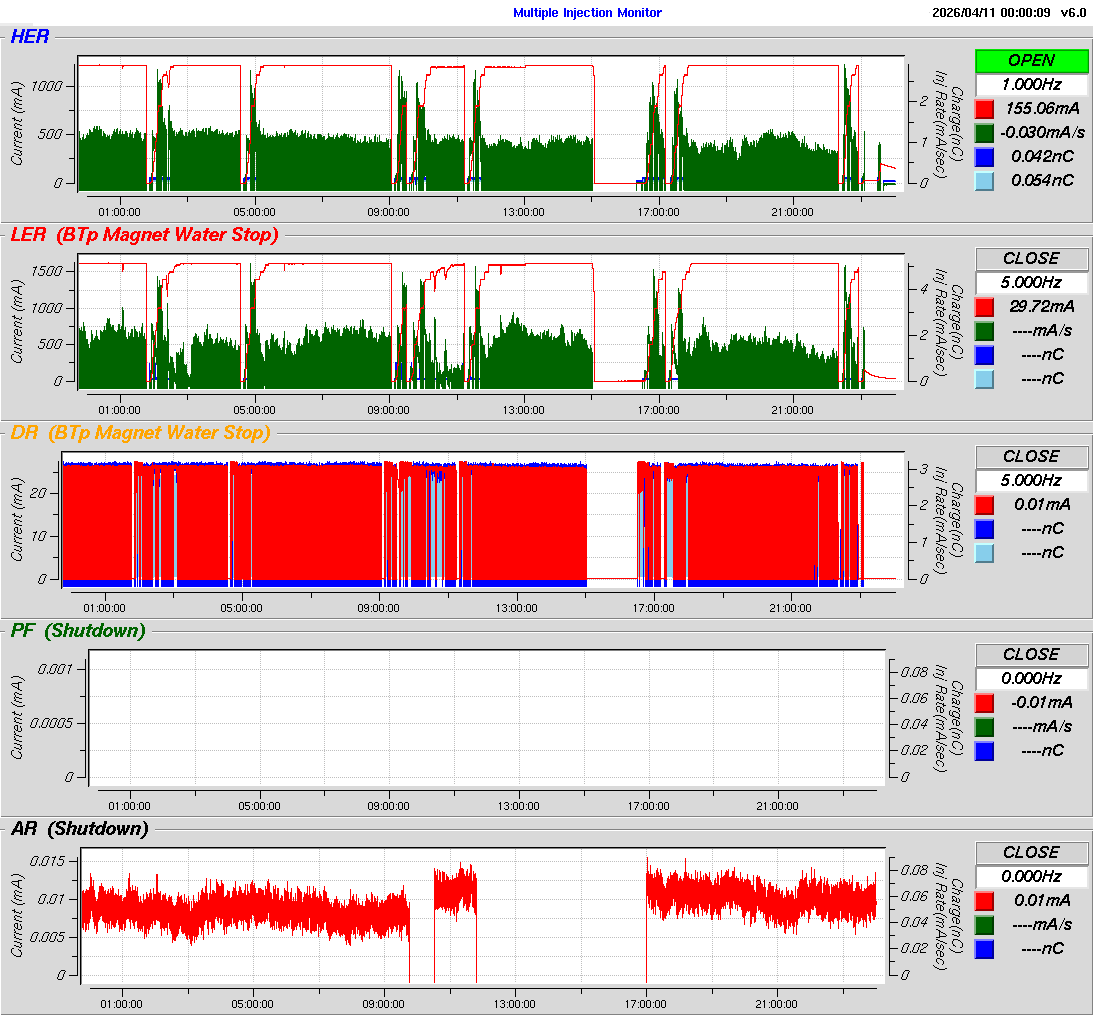1093x1015 pixels.
Task: Select the DR 5.000Hz rate field
Action: pyautogui.click(x=1031, y=480)
